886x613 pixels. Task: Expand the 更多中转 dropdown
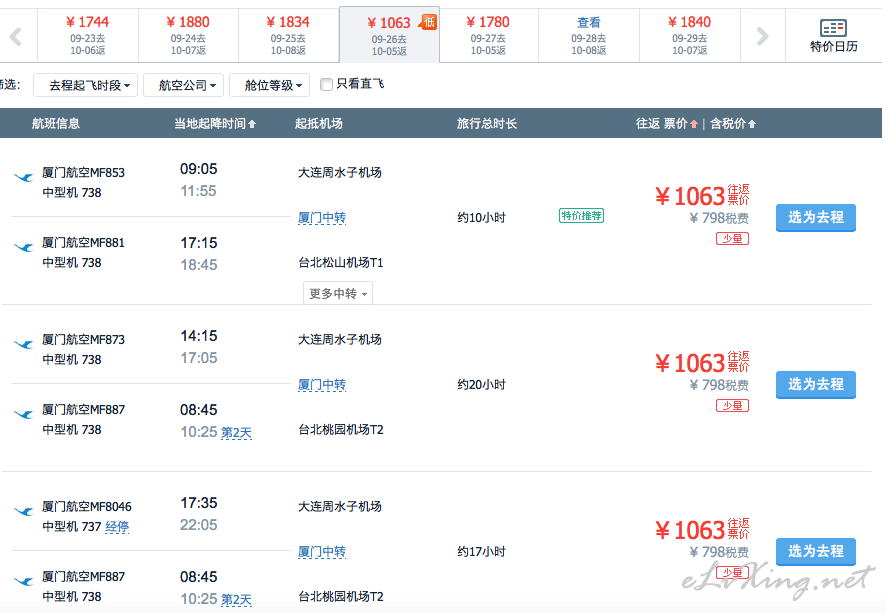click(338, 294)
